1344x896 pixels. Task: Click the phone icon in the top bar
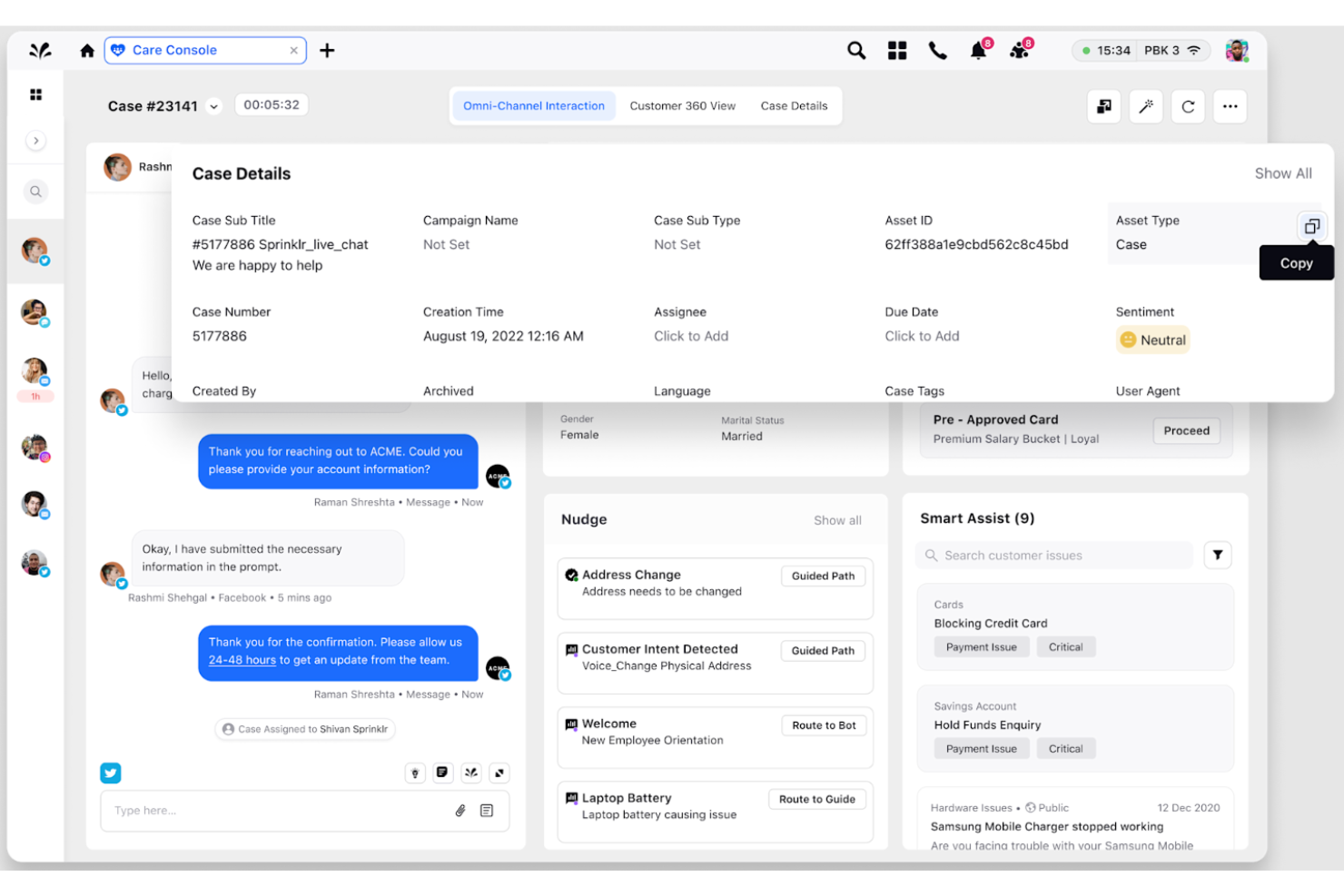click(x=938, y=50)
